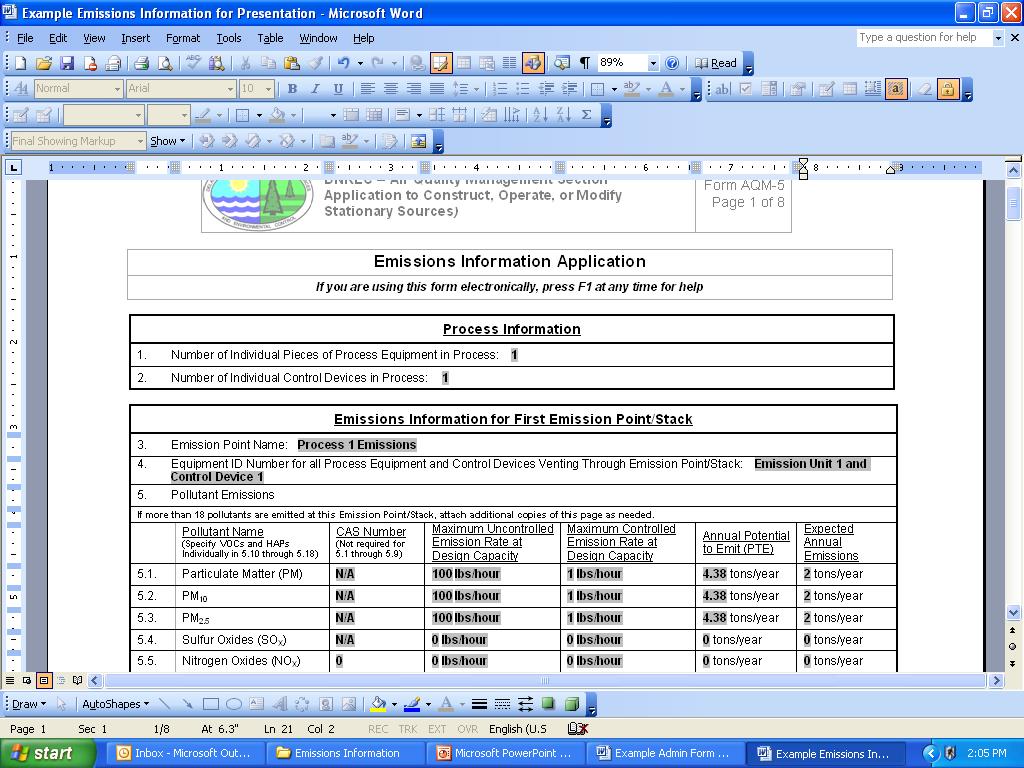Create a new blank document
Image resolution: width=1024 pixels, height=768 pixels.
point(21,63)
